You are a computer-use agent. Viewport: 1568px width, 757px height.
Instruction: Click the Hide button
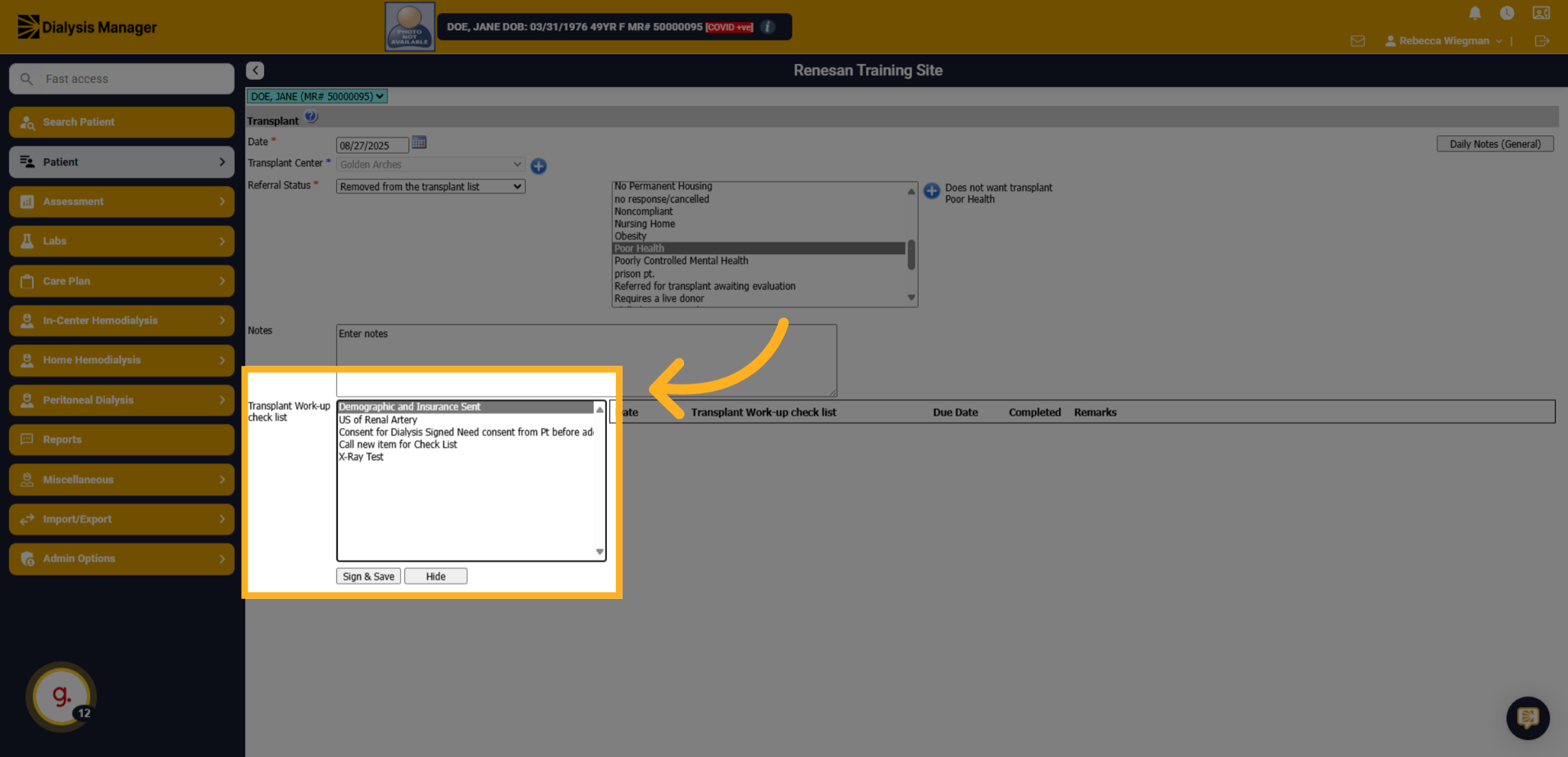pos(436,576)
